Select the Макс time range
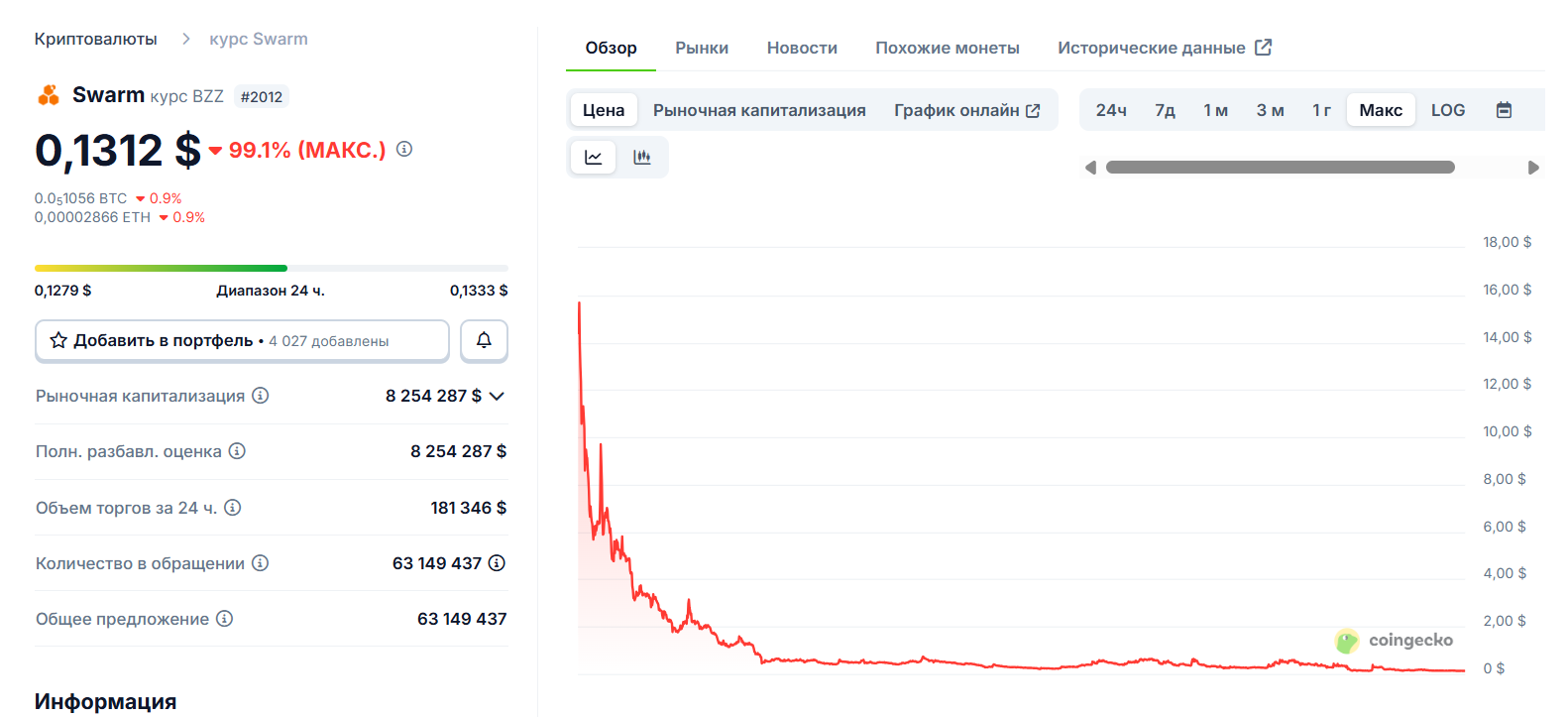1568x717 pixels. point(1381,110)
